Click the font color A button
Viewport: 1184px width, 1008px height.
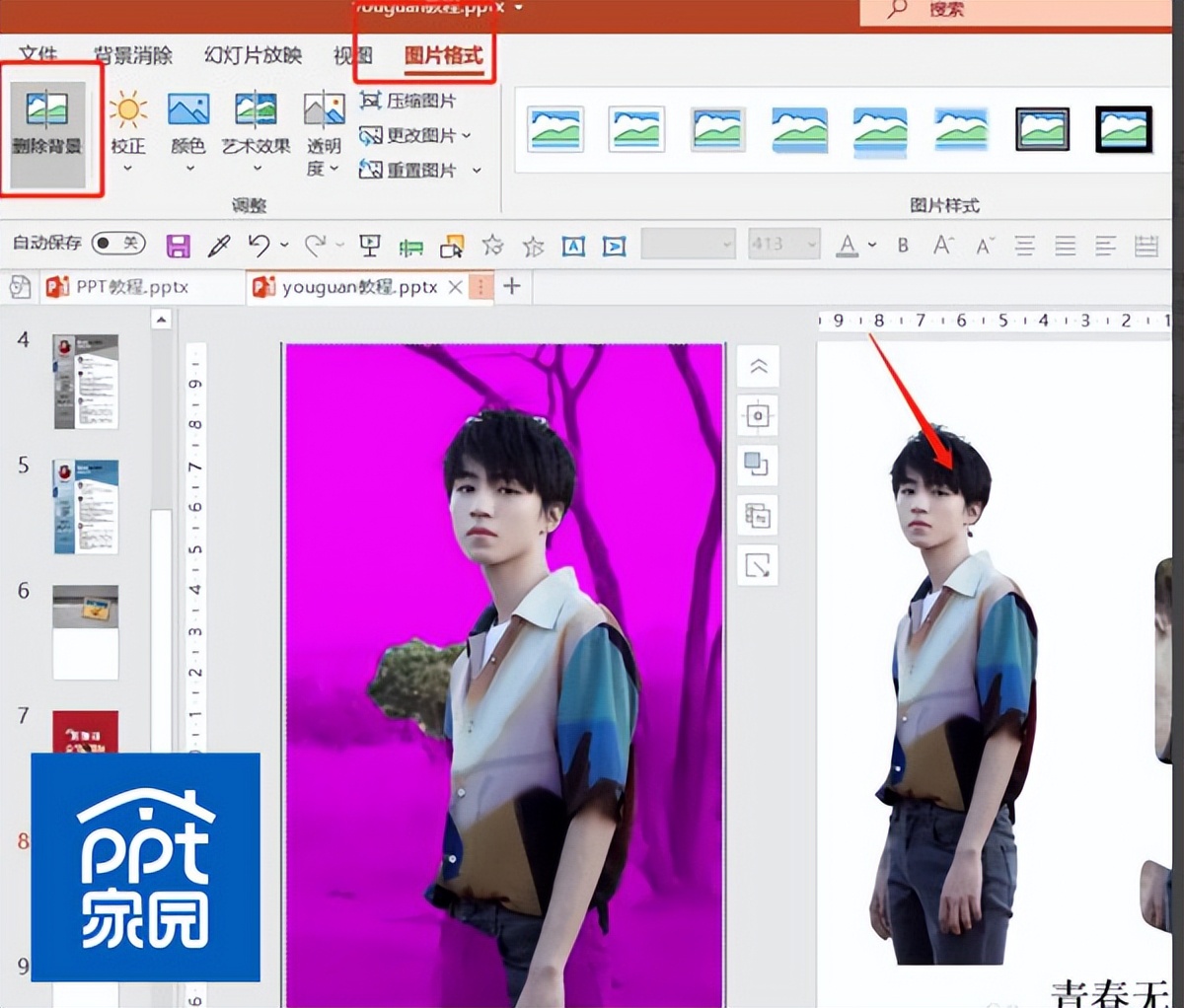pos(848,245)
